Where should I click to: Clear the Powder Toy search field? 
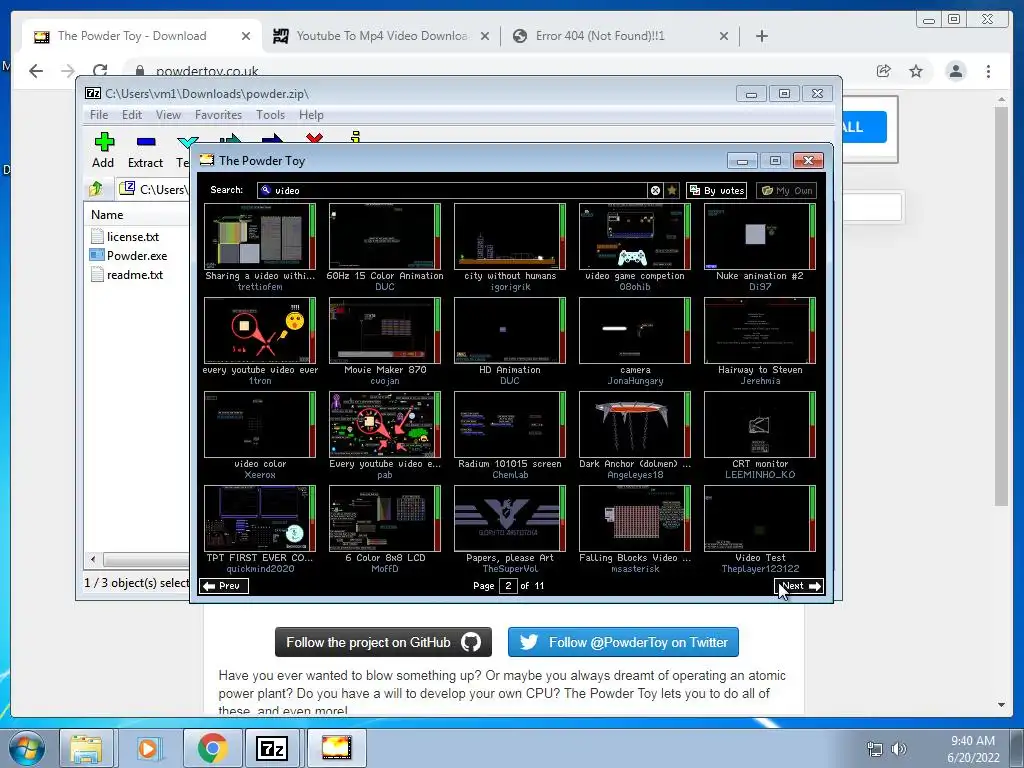coord(655,190)
